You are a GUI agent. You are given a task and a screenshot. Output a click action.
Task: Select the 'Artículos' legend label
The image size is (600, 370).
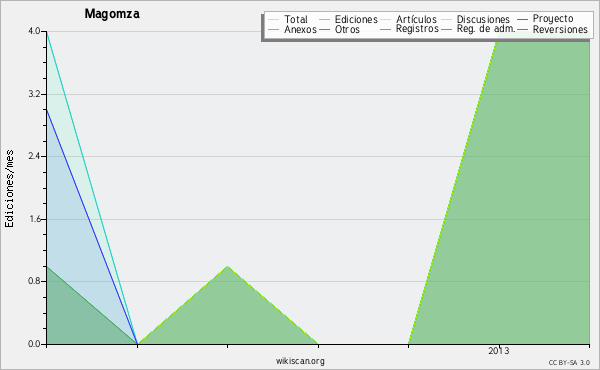click(416, 19)
